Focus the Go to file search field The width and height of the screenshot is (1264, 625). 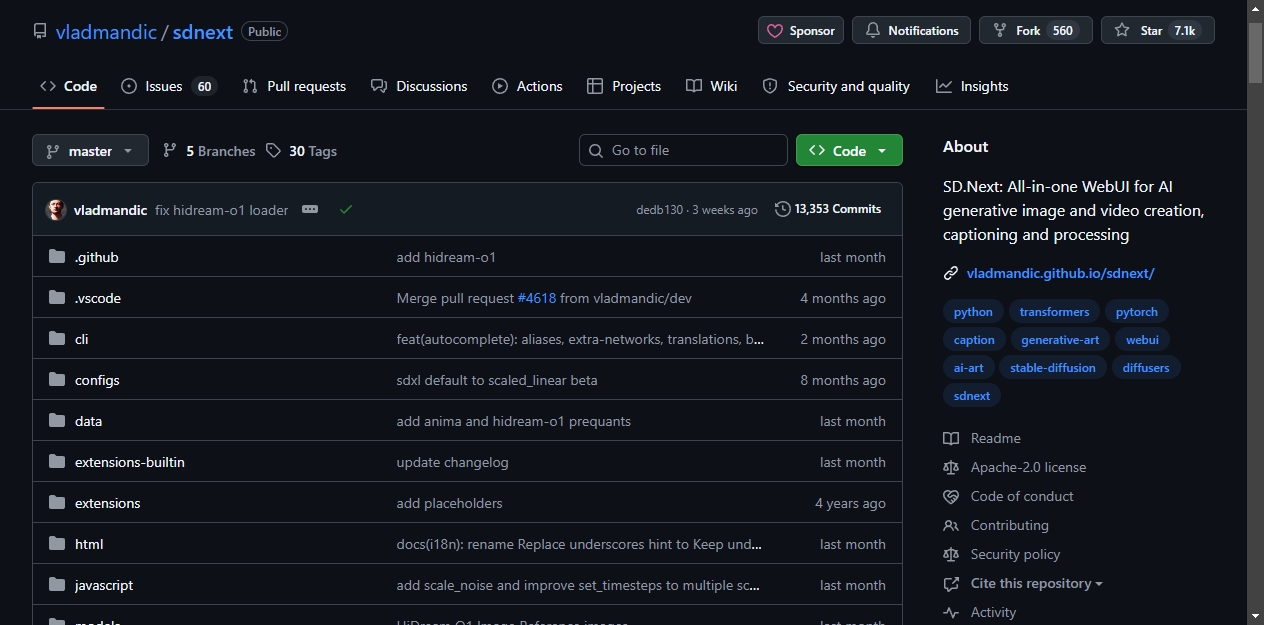tap(683, 150)
